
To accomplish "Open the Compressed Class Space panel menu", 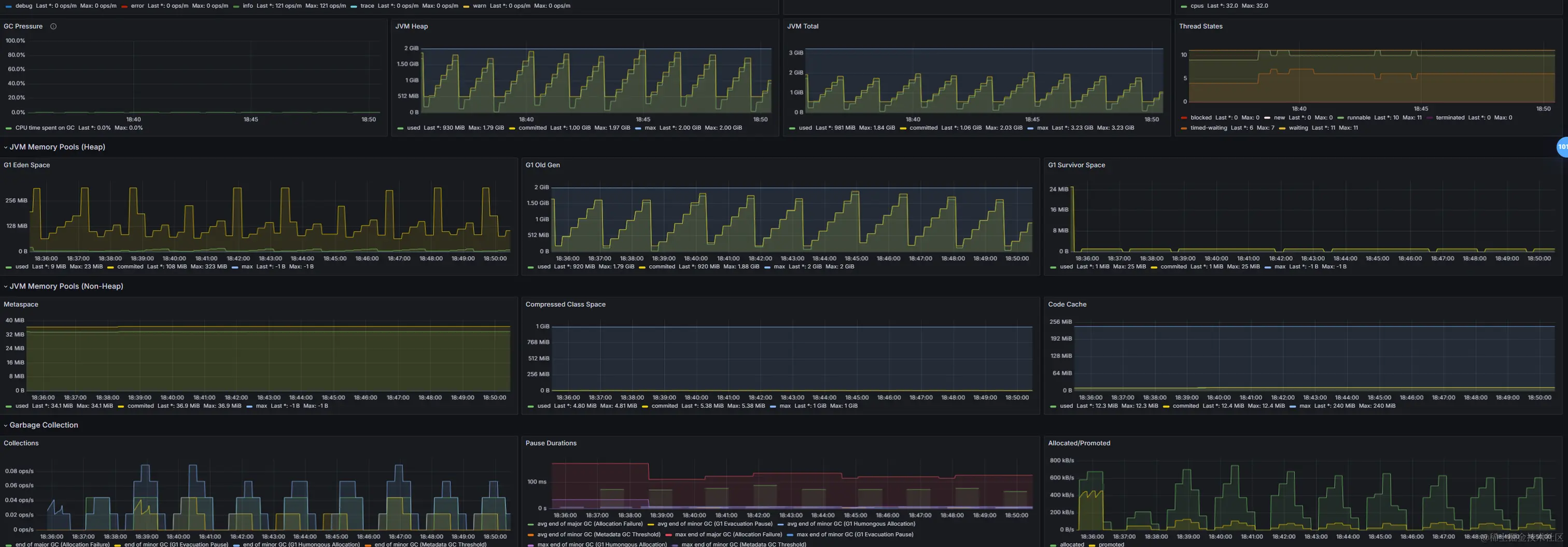I will 566,305.
